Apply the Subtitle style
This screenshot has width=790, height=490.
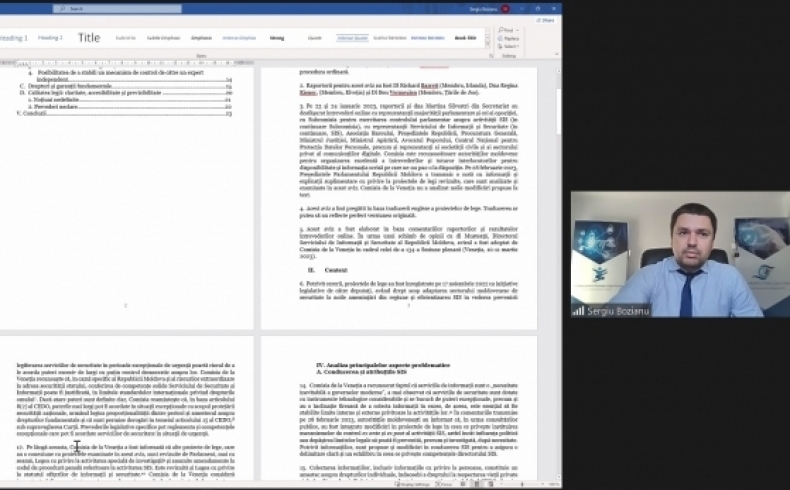click(x=125, y=38)
